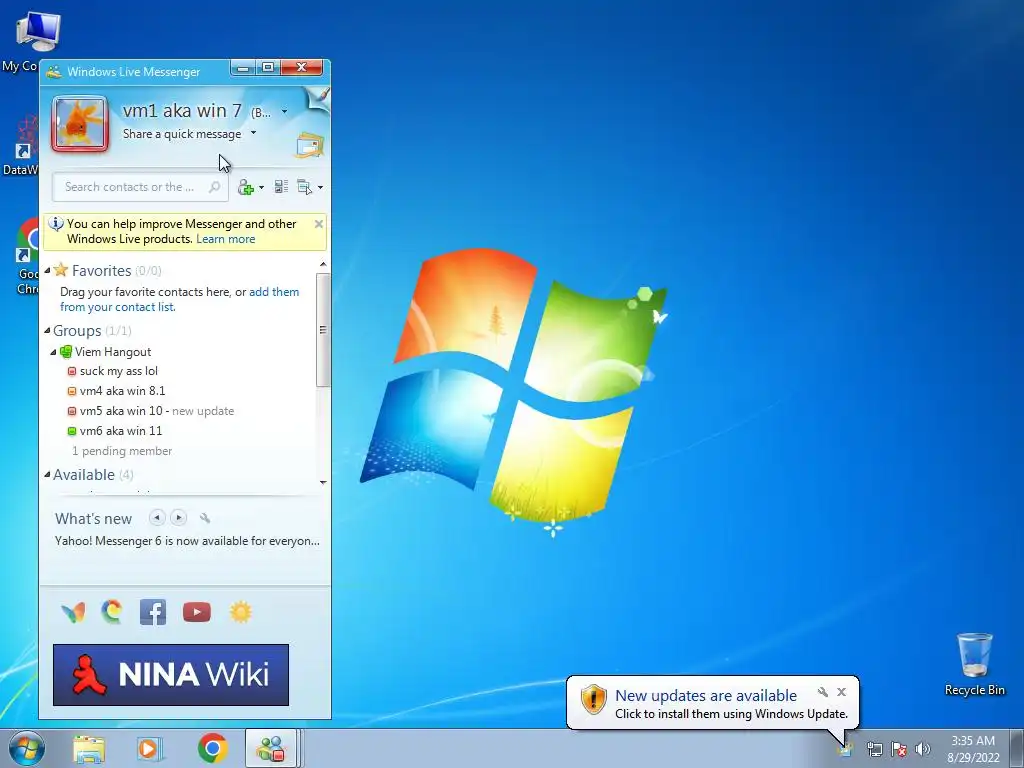Select contact vm4 aka win 8.1
Viewport: 1024px width, 768px height.
pyautogui.click(x=122, y=391)
